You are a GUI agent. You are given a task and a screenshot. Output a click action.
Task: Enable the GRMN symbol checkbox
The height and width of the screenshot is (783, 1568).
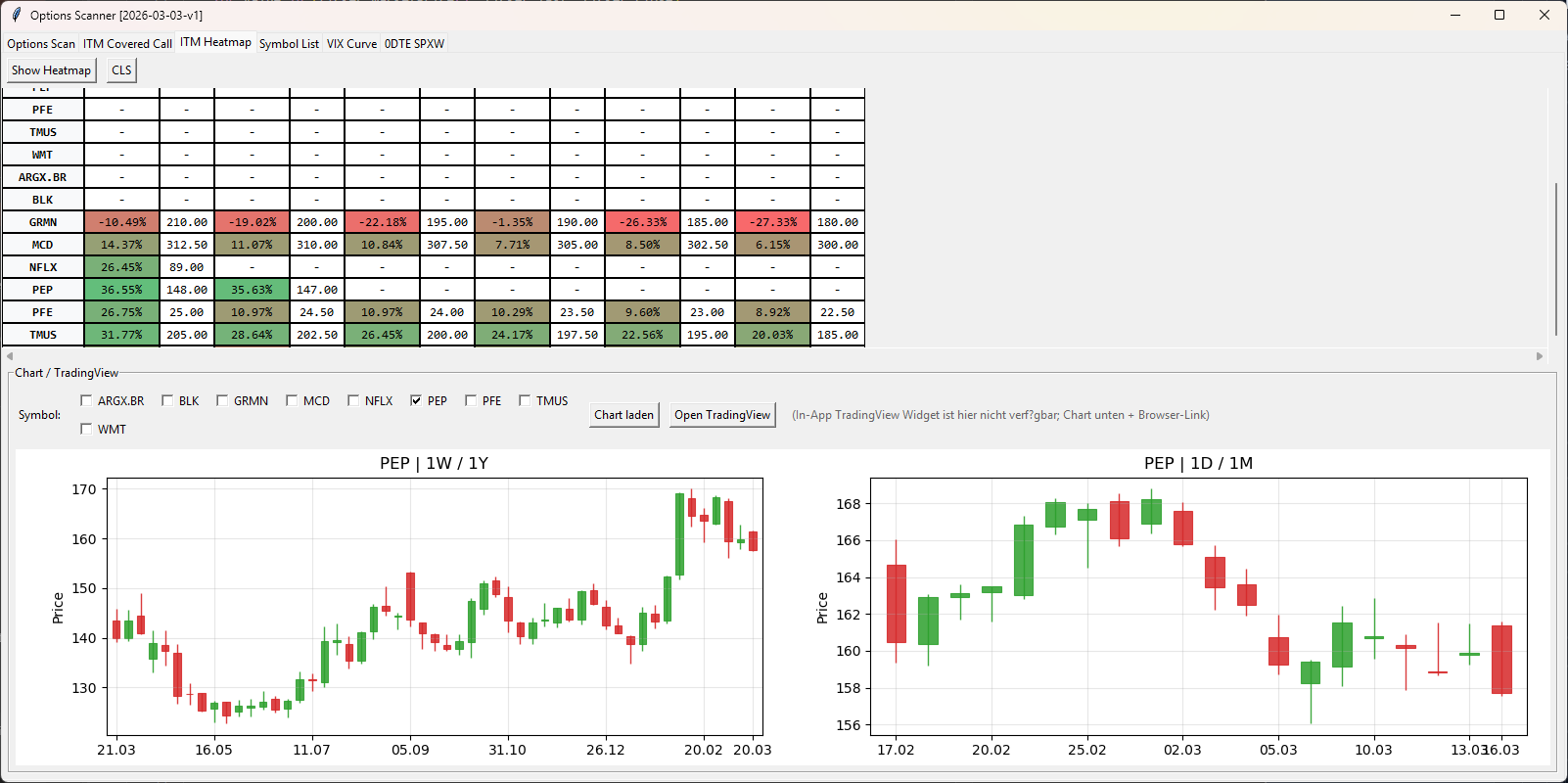pyautogui.click(x=222, y=400)
